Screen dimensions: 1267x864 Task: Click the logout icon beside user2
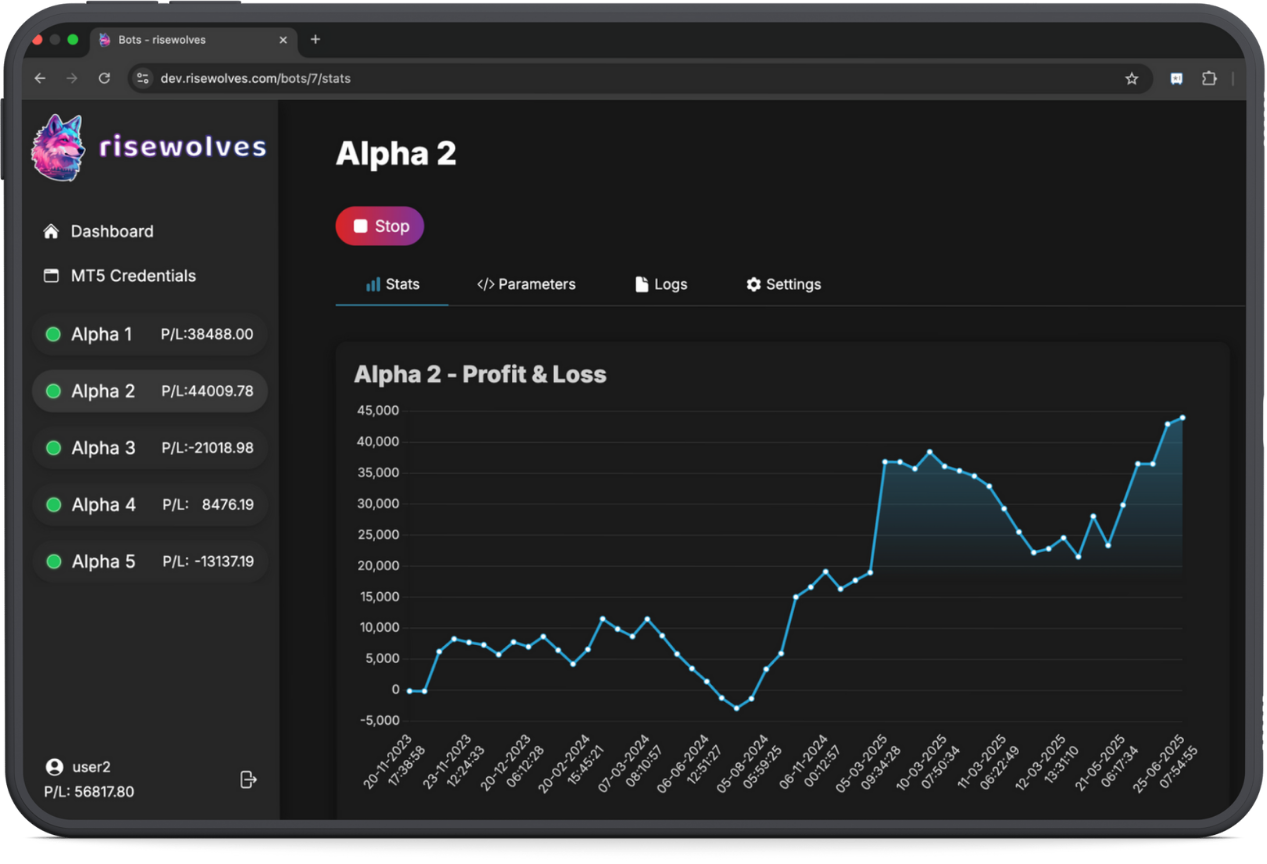(248, 780)
